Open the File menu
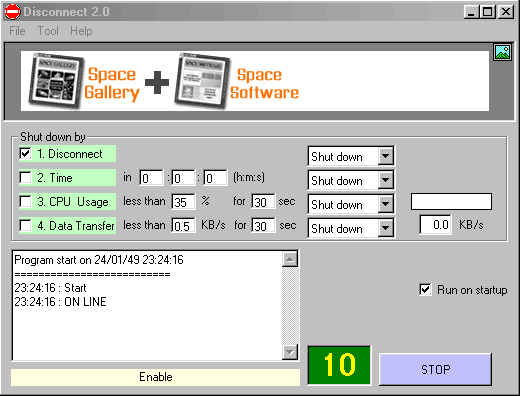 click(x=17, y=31)
